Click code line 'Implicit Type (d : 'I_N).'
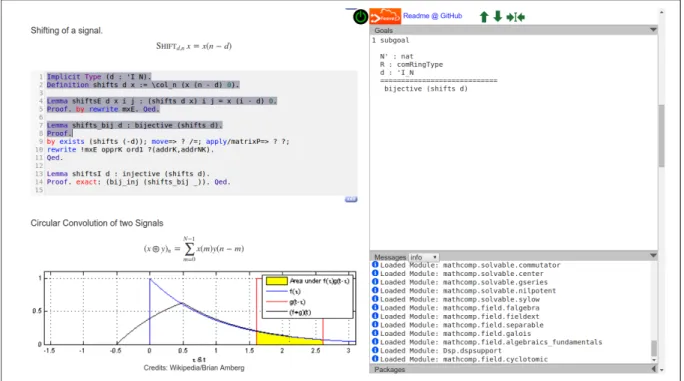 point(99,76)
